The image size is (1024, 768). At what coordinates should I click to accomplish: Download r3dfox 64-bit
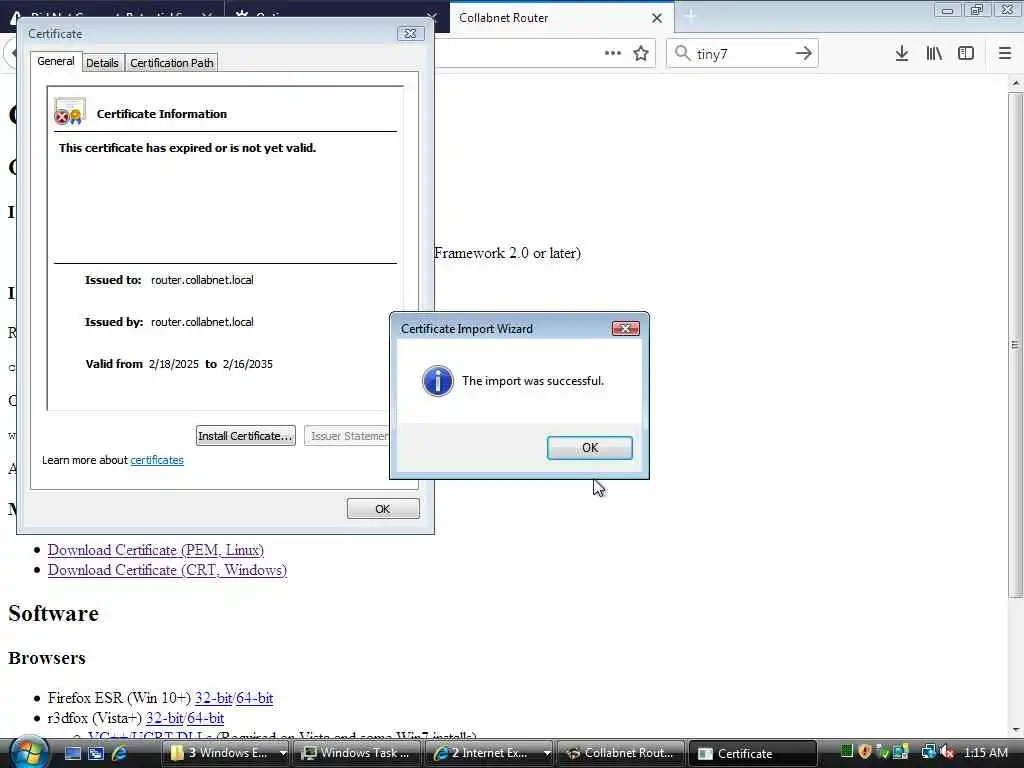click(205, 718)
